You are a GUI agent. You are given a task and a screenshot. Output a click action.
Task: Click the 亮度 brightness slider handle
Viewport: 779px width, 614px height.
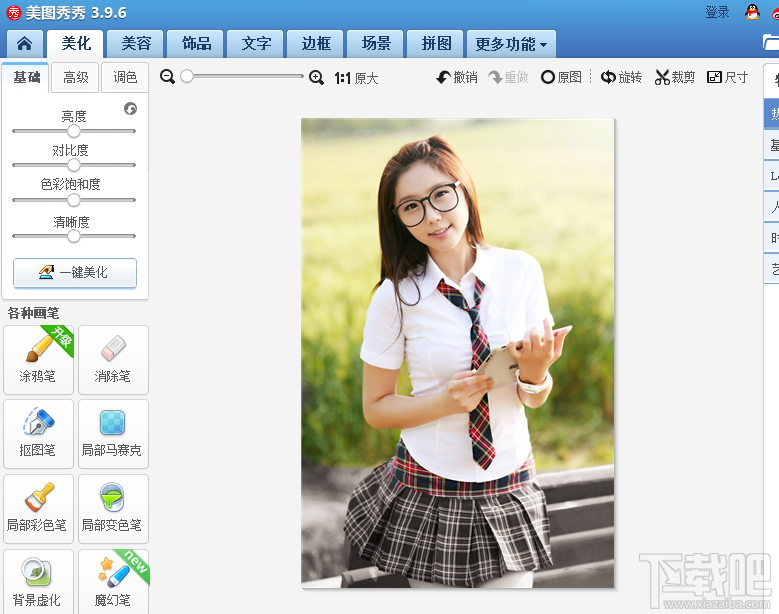[x=73, y=131]
